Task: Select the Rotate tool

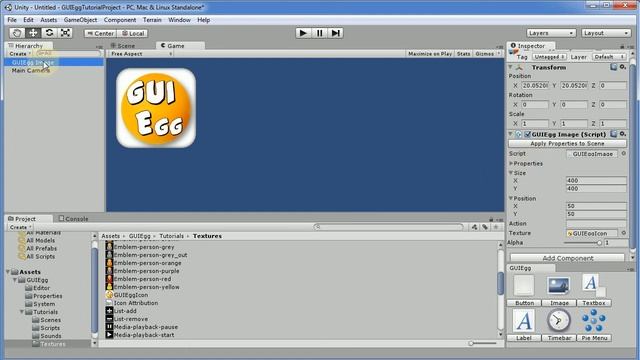Action: [49, 33]
